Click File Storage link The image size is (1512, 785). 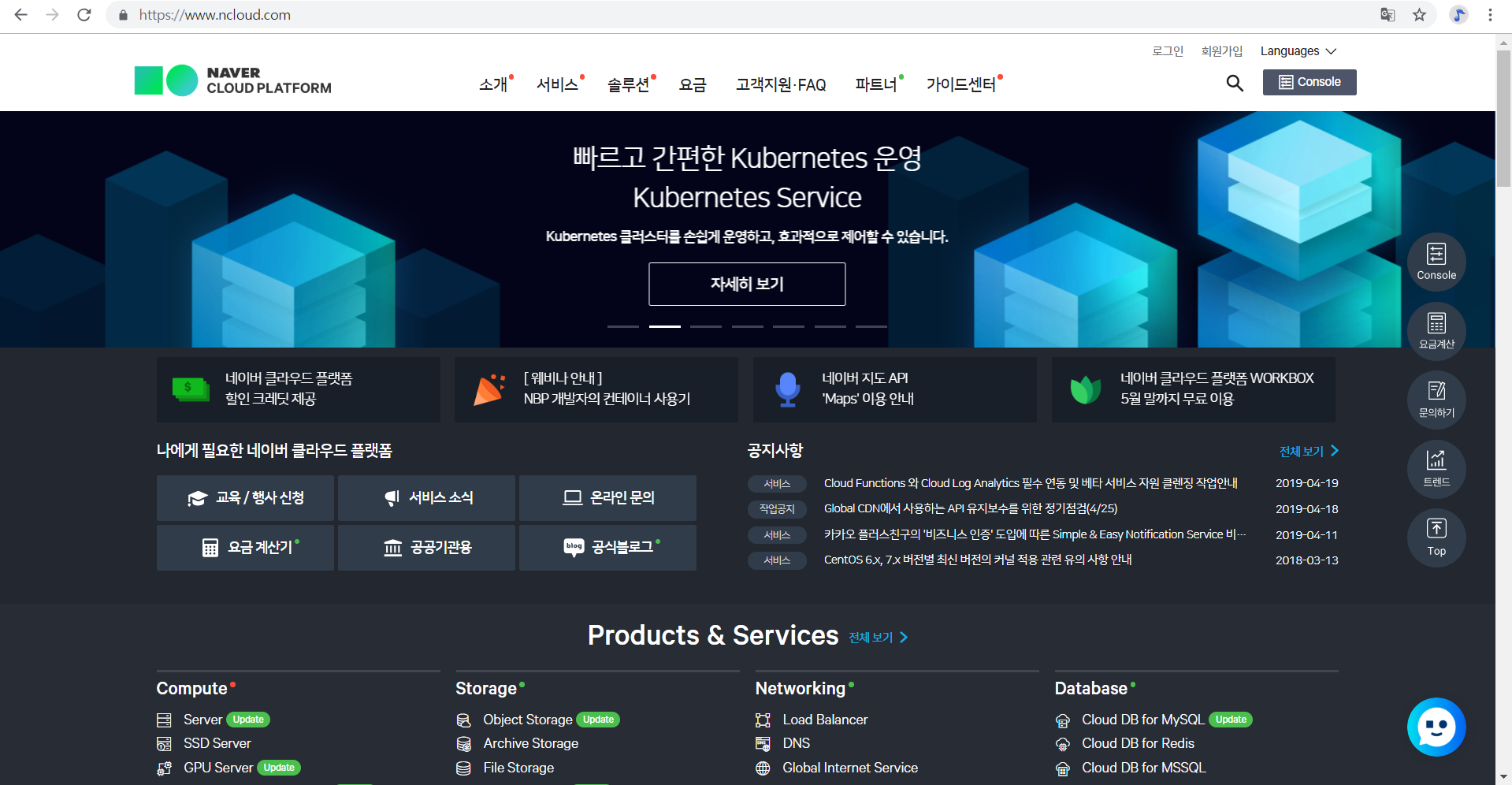[x=518, y=768]
